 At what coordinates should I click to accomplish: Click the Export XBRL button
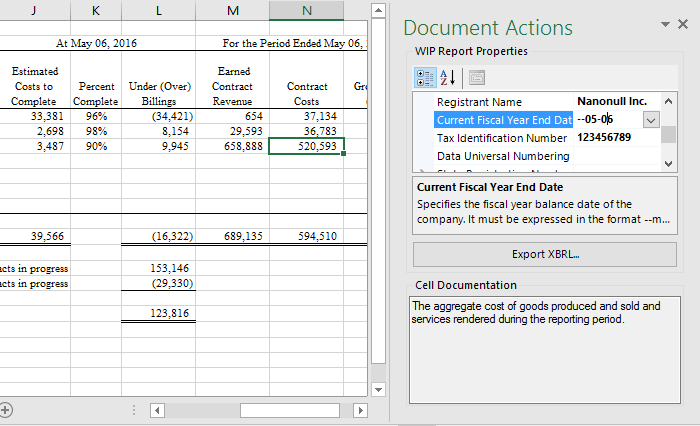pyautogui.click(x=545, y=254)
